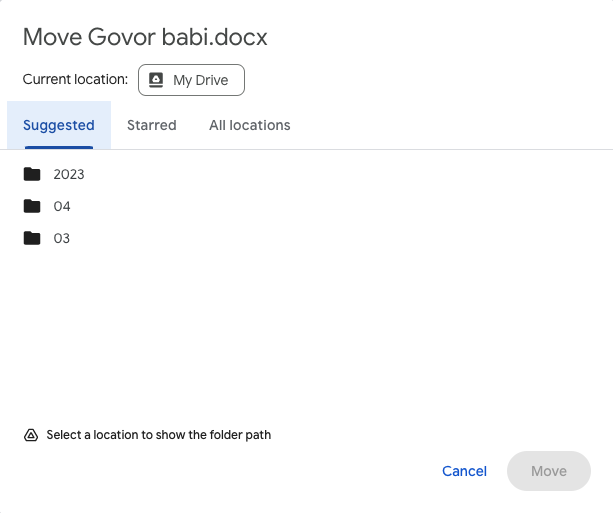Switch to the Starred tab

click(x=152, y=125)
